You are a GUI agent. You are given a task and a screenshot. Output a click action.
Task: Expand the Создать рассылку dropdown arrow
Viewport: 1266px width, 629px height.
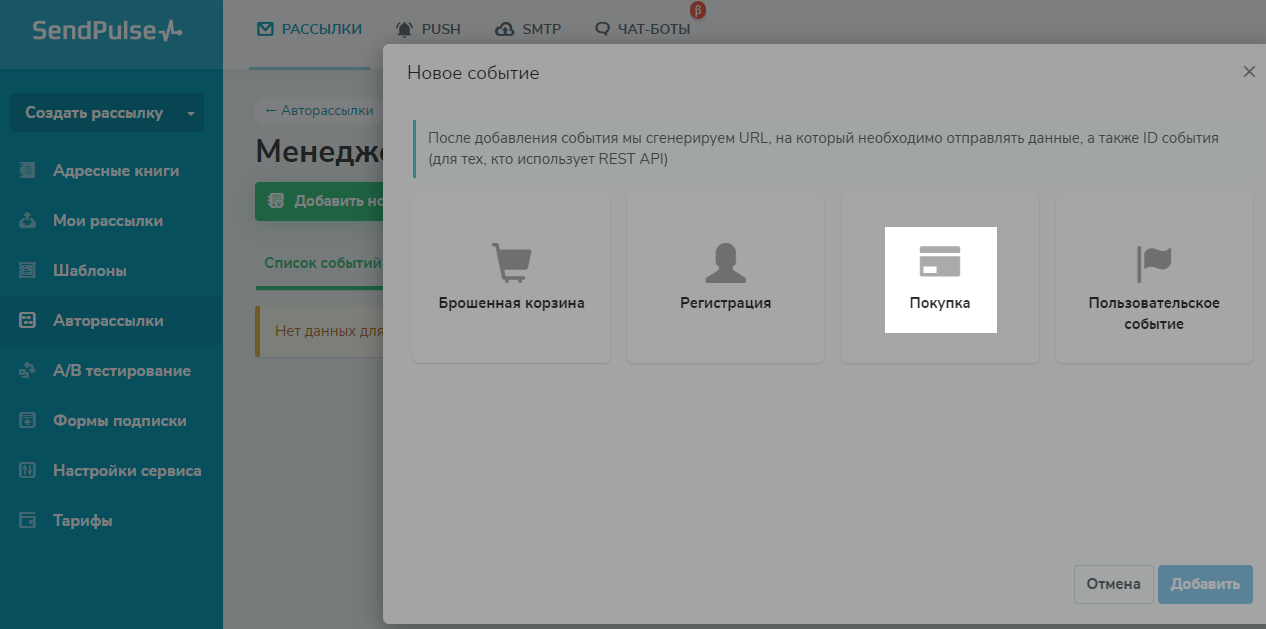(191, 113)
